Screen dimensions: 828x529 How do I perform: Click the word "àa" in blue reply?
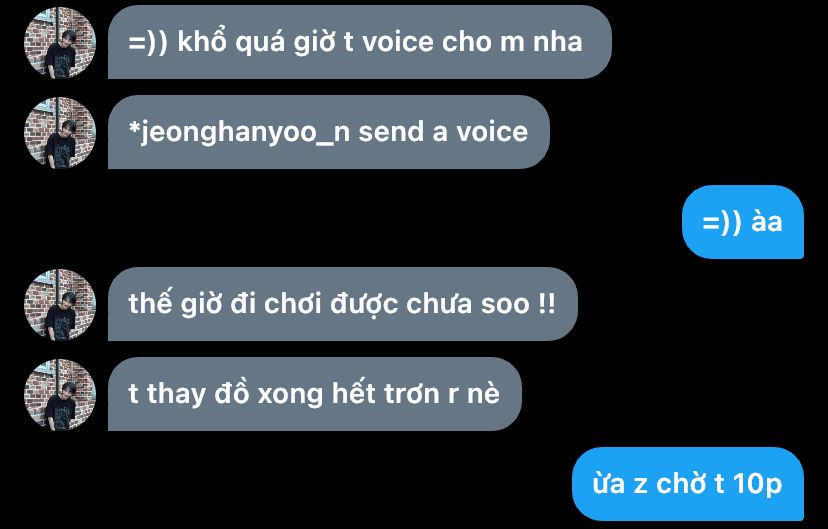tap(766, 221)
